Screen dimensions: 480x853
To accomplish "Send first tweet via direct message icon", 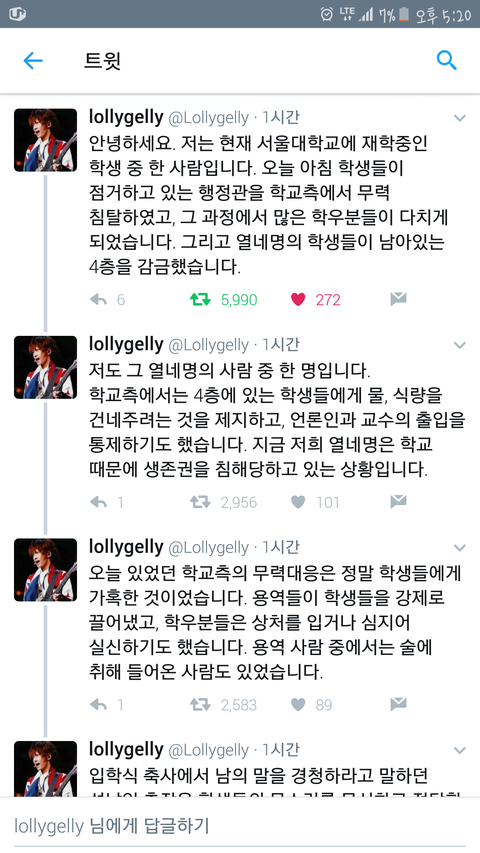I will (398, 299).
